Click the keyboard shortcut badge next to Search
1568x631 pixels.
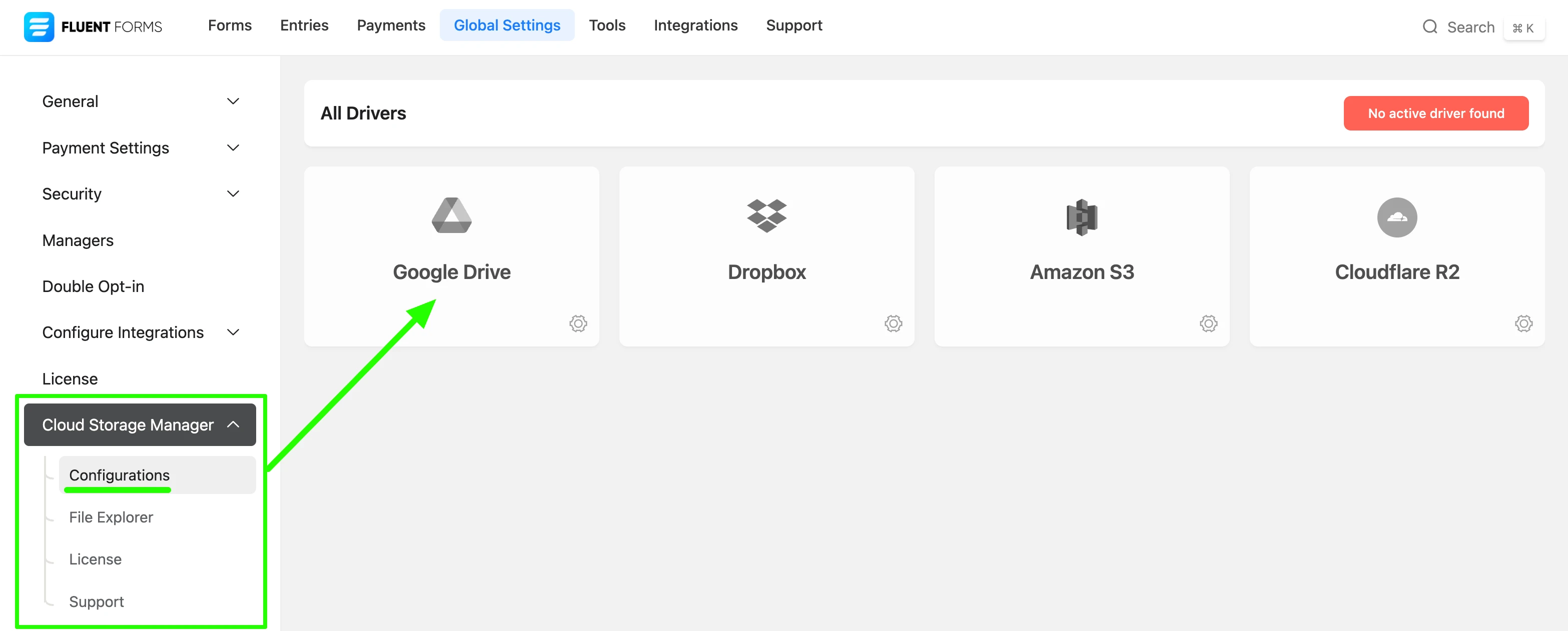[1524, 27]
